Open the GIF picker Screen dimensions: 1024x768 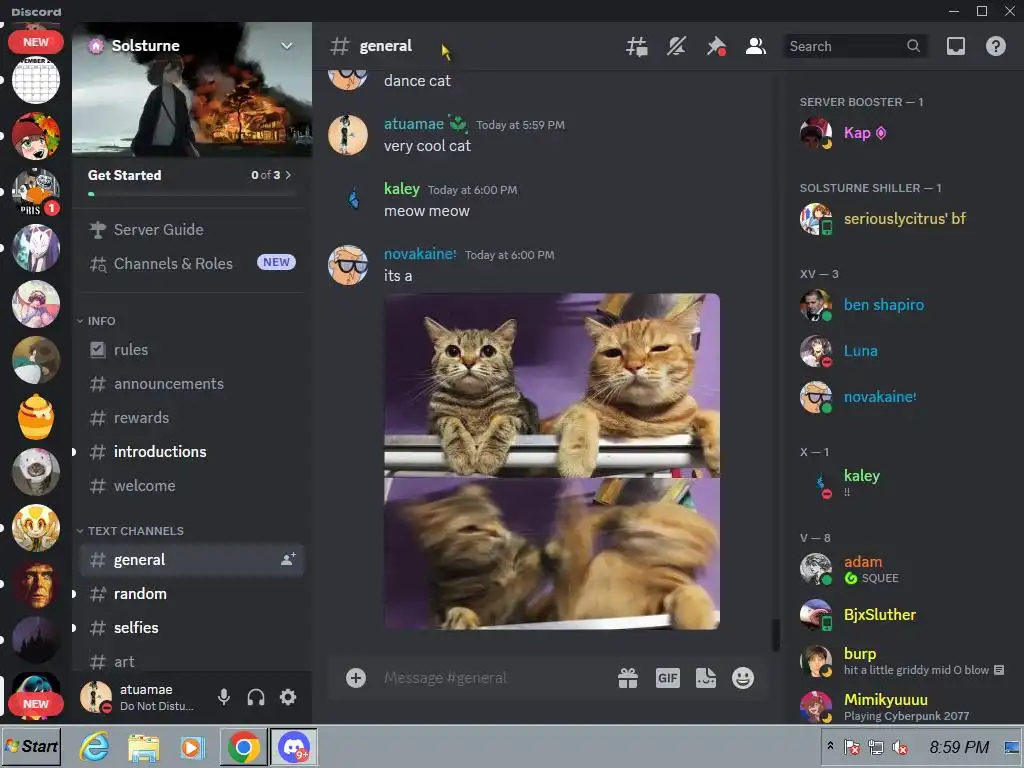pos(667,679)
